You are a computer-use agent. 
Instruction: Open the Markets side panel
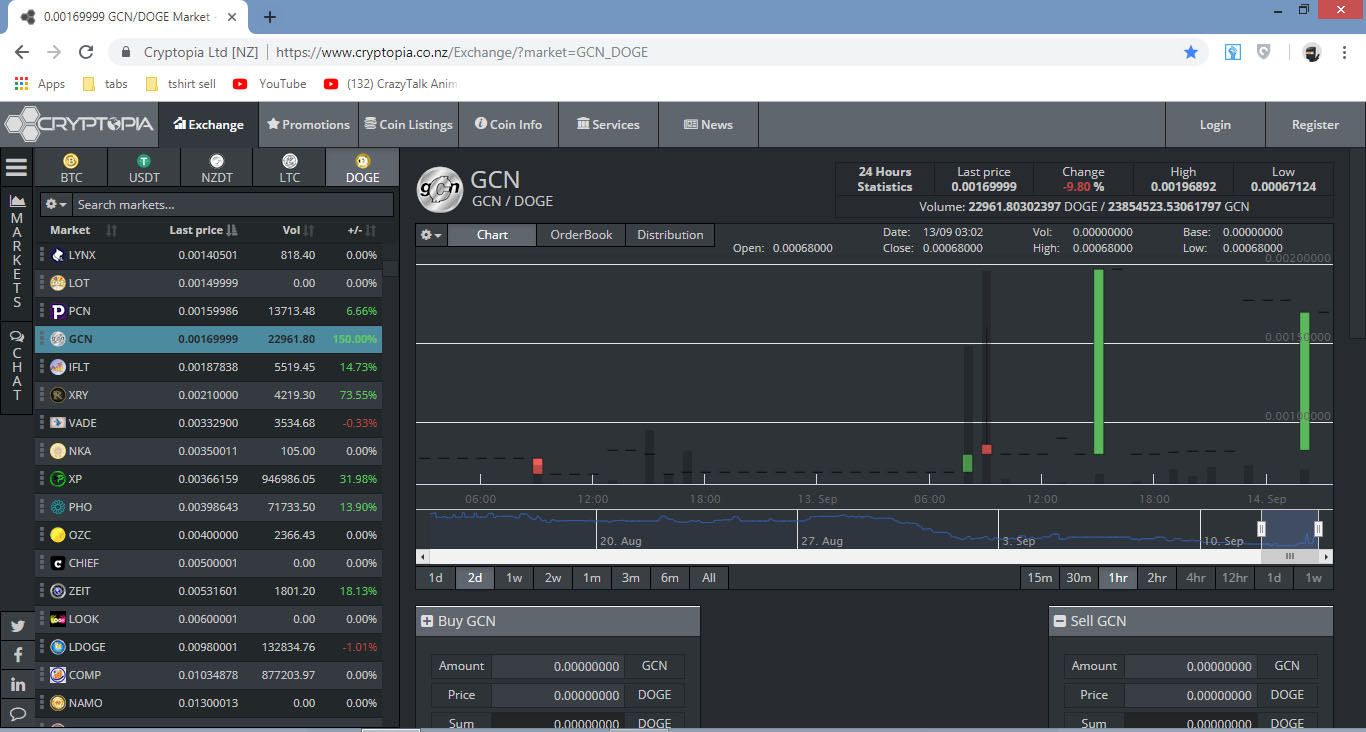pyautogui.click(x=17, y=253)
